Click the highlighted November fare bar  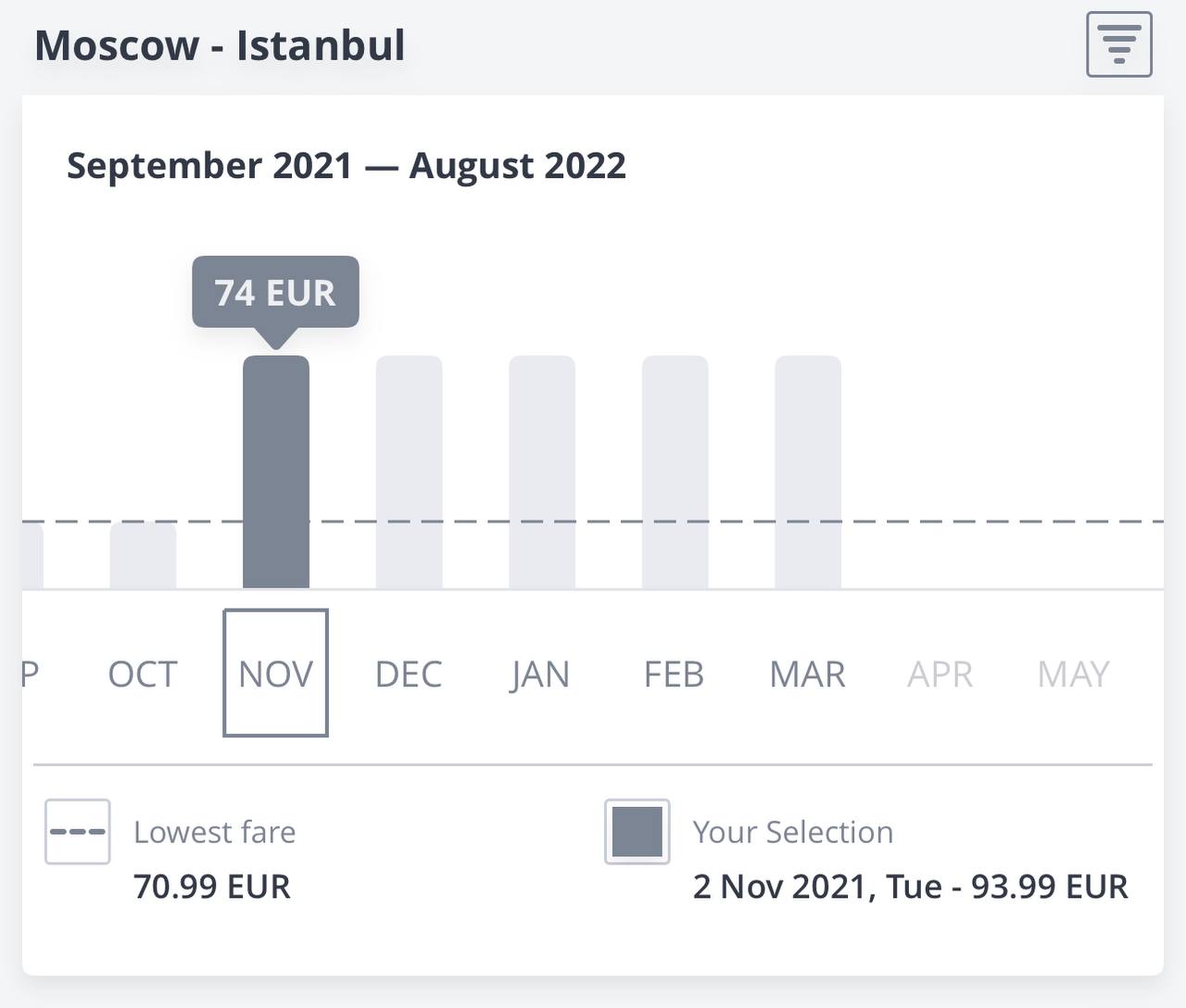click(x=276, y=472)
